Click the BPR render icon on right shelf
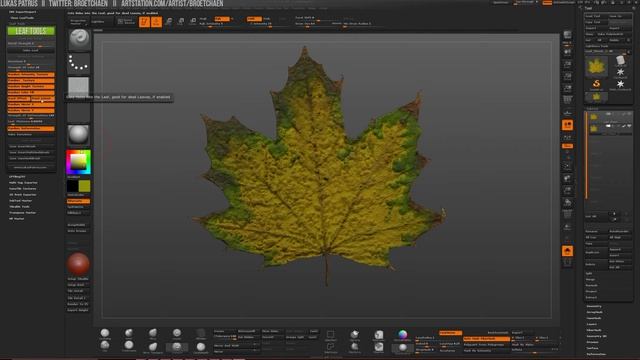The width and height of the screenshot is (640, 360). coord(567,36)
